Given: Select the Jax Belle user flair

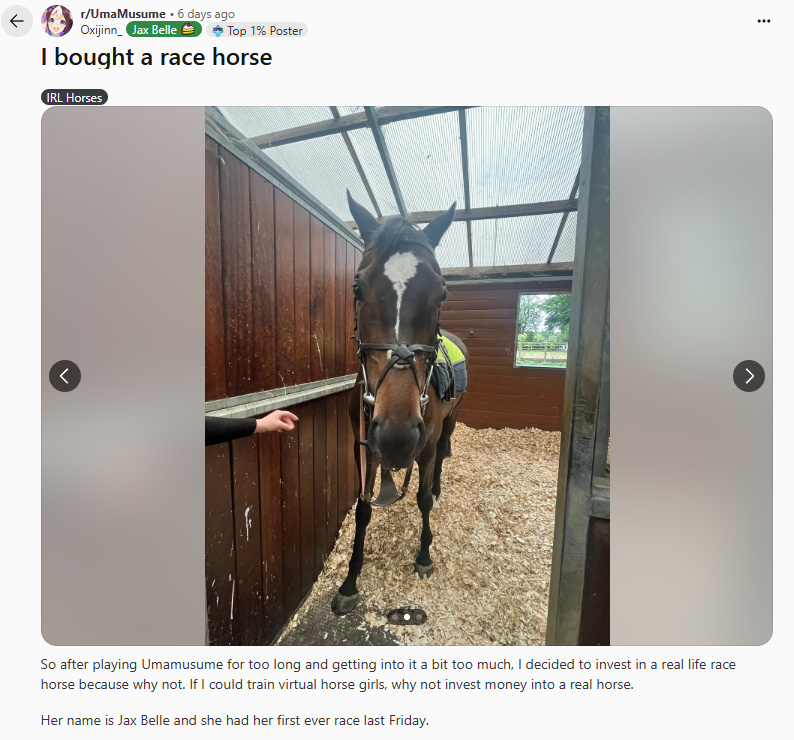Looking at the screenshot, I should click(164, 30).
